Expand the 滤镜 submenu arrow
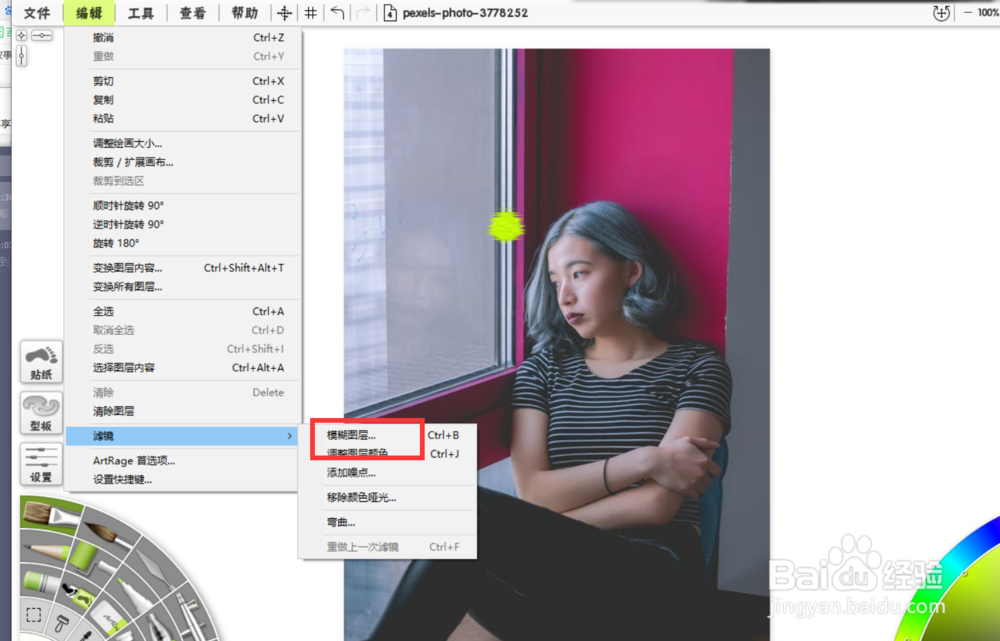The height and width of the screenshot is (641, 1000). (290, 436)
